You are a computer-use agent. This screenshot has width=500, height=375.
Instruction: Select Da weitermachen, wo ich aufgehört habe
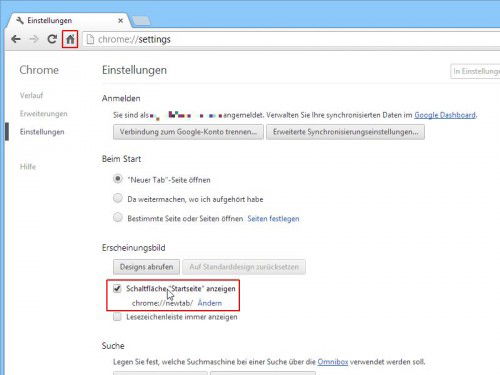pos(118,198)
